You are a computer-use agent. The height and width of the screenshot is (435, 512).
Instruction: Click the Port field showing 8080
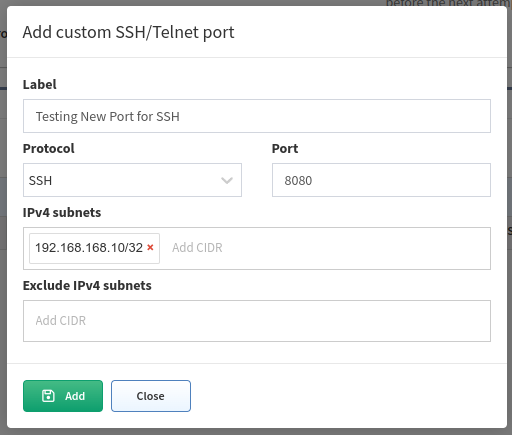(381, 180)
